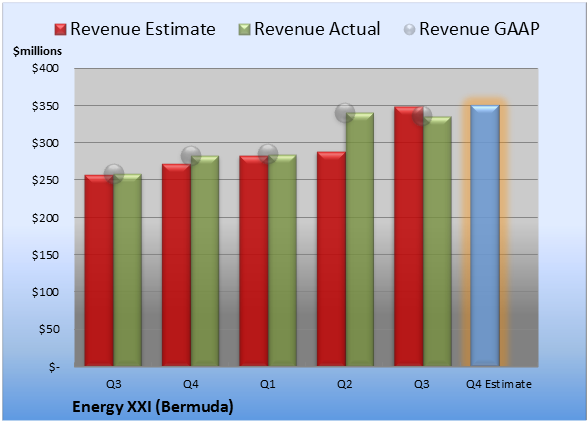Image resolution: width=588 pixels, height=422 pixels.
Task: Click the "$350" y-axis label
Action: (45, 106)
